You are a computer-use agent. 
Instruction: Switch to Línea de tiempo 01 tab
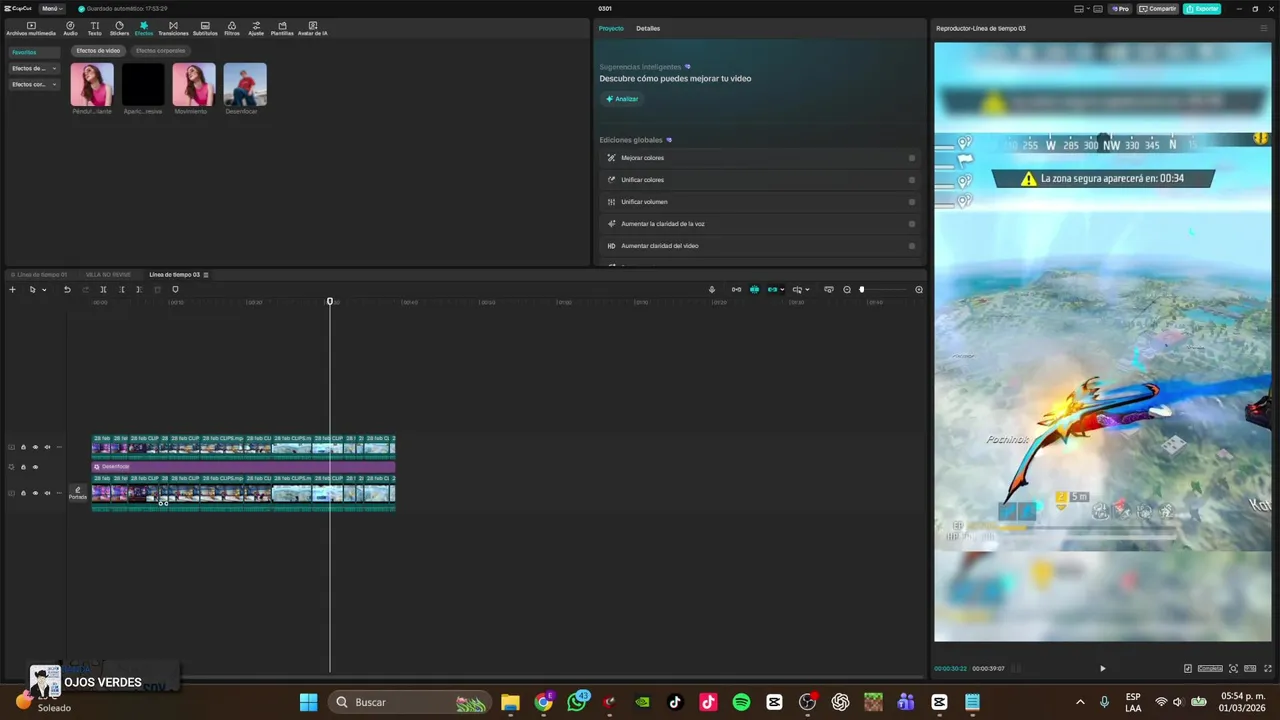click(x=39, y=274)
